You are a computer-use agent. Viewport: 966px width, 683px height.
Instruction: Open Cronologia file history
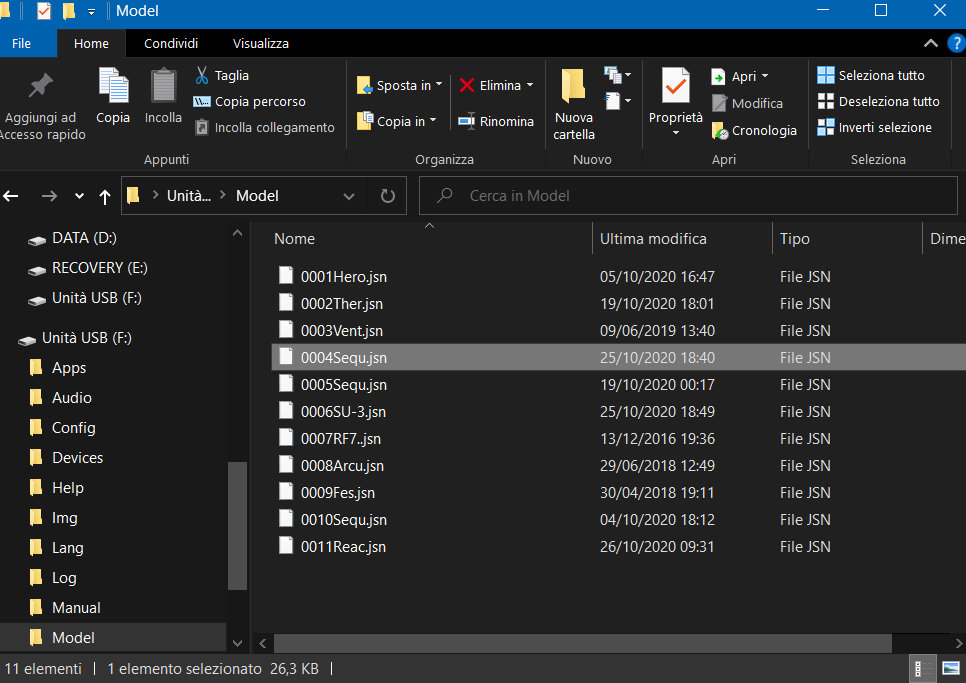754,131
